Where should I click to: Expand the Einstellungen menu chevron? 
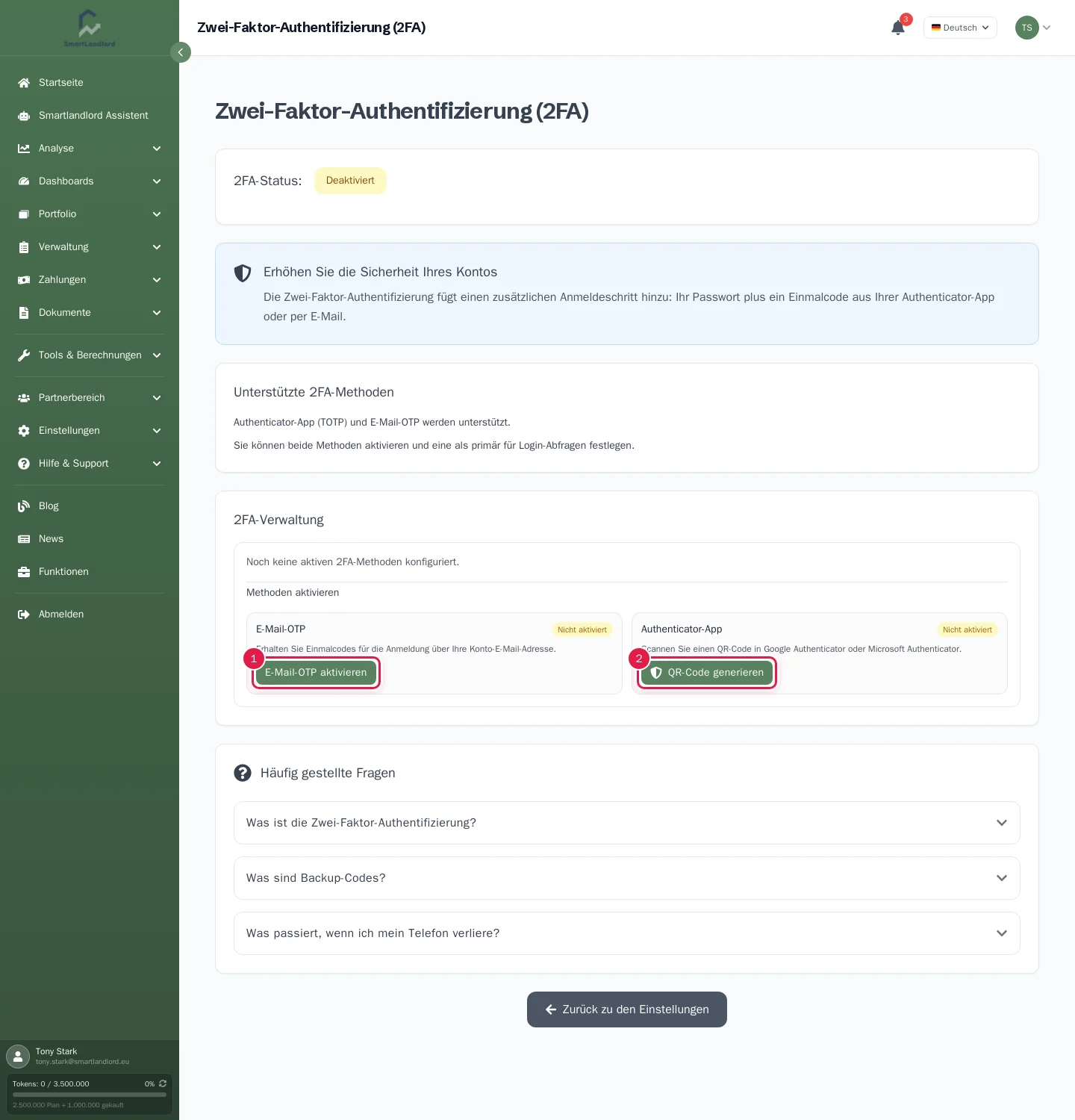tap(157, 431)
